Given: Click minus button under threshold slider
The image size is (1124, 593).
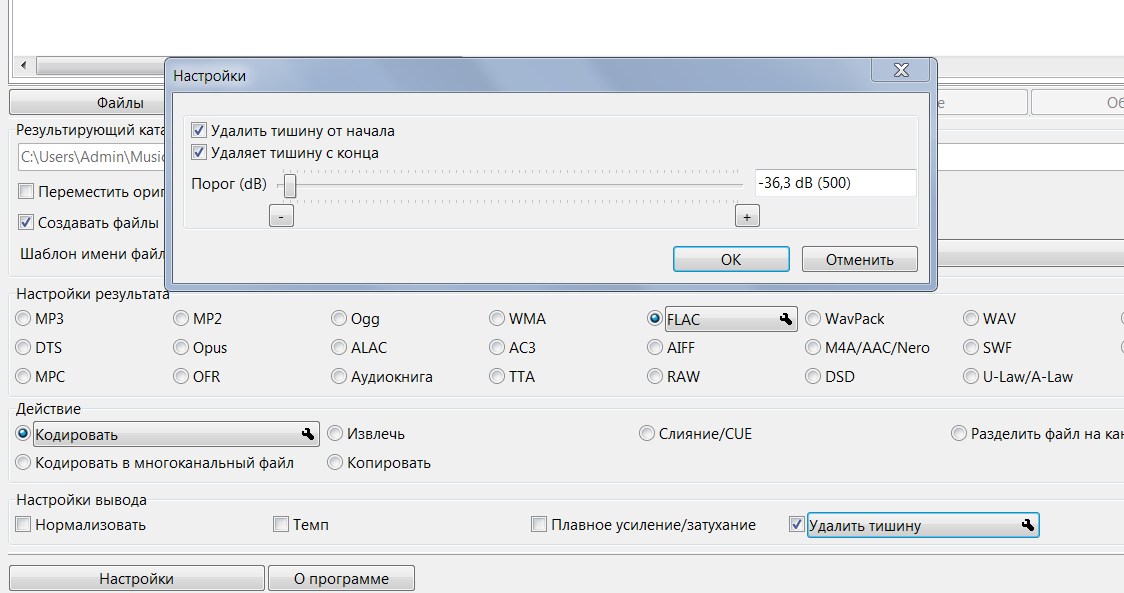Looking at the screenshot, I should coord(281,216).
